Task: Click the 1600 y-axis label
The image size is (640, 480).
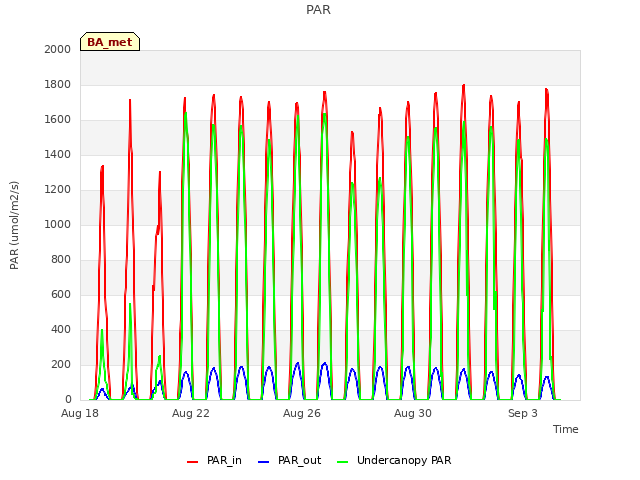Action: coord(58,120)
